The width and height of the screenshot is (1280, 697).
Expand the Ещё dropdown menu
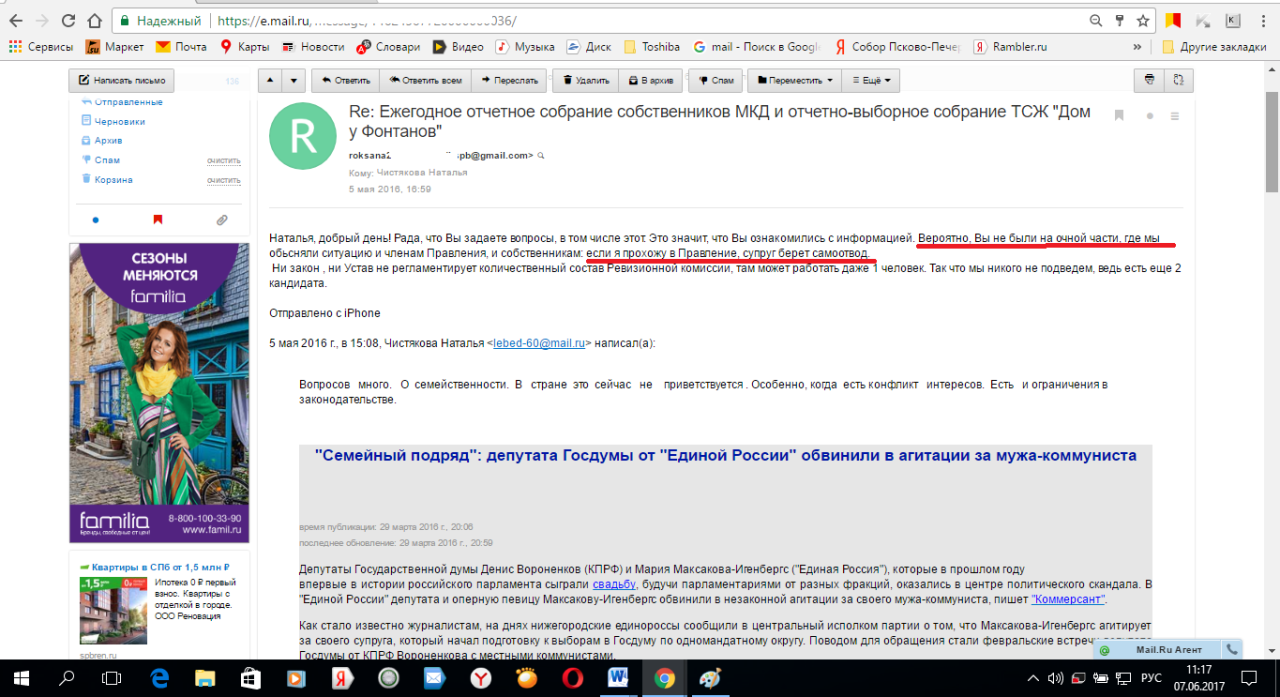[870, 80]
